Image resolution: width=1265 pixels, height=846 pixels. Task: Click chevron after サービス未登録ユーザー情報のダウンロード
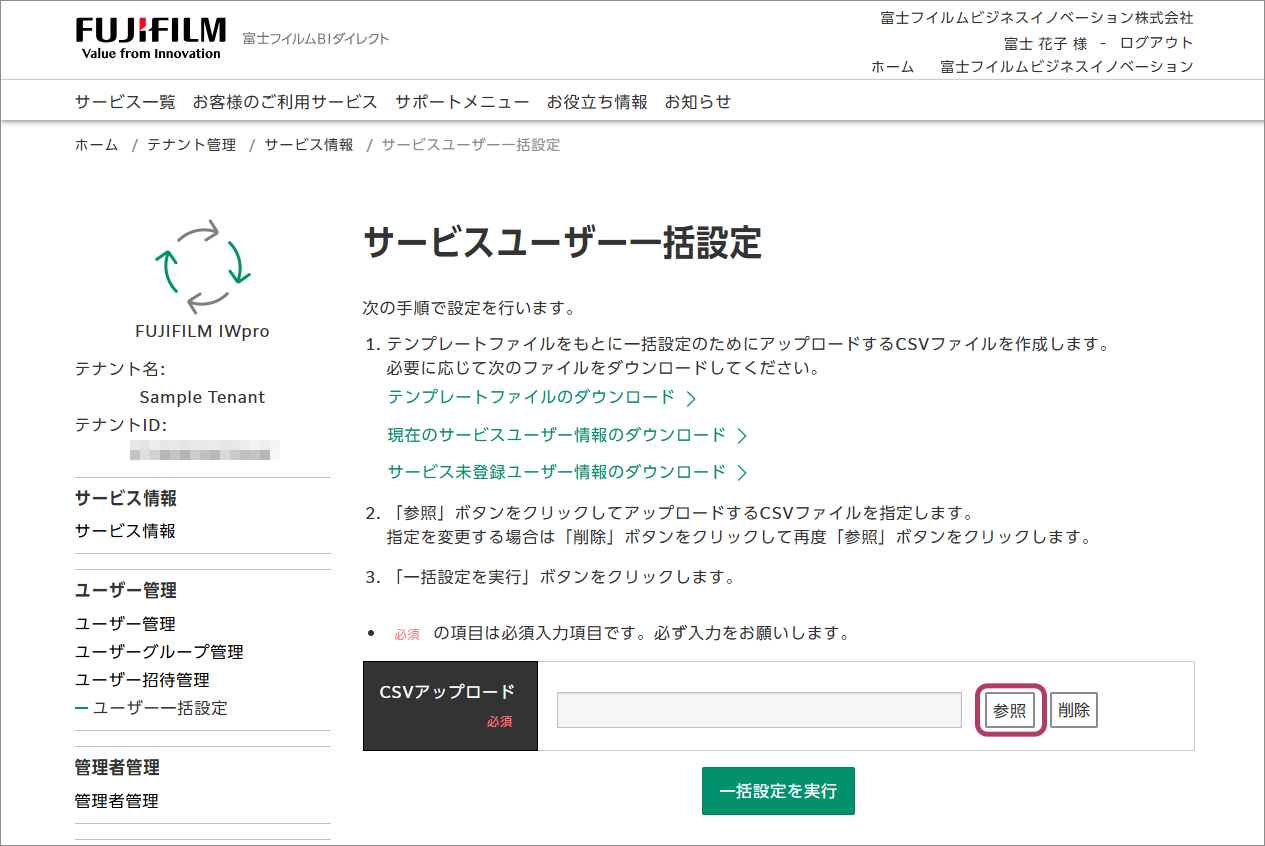point(742,472)
